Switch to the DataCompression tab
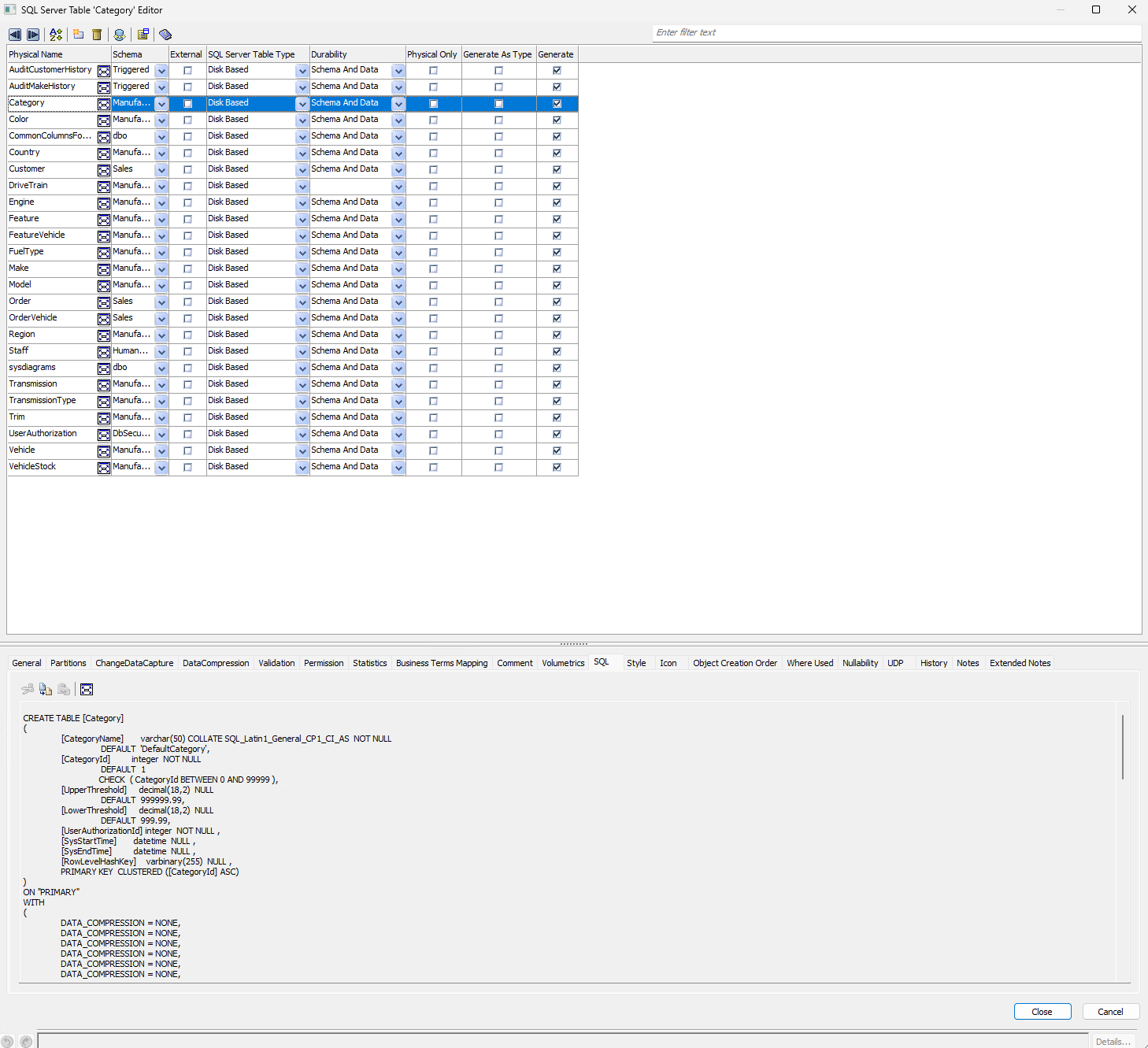This screenshot has height=1048, width=1148. (x=216, y=663)
